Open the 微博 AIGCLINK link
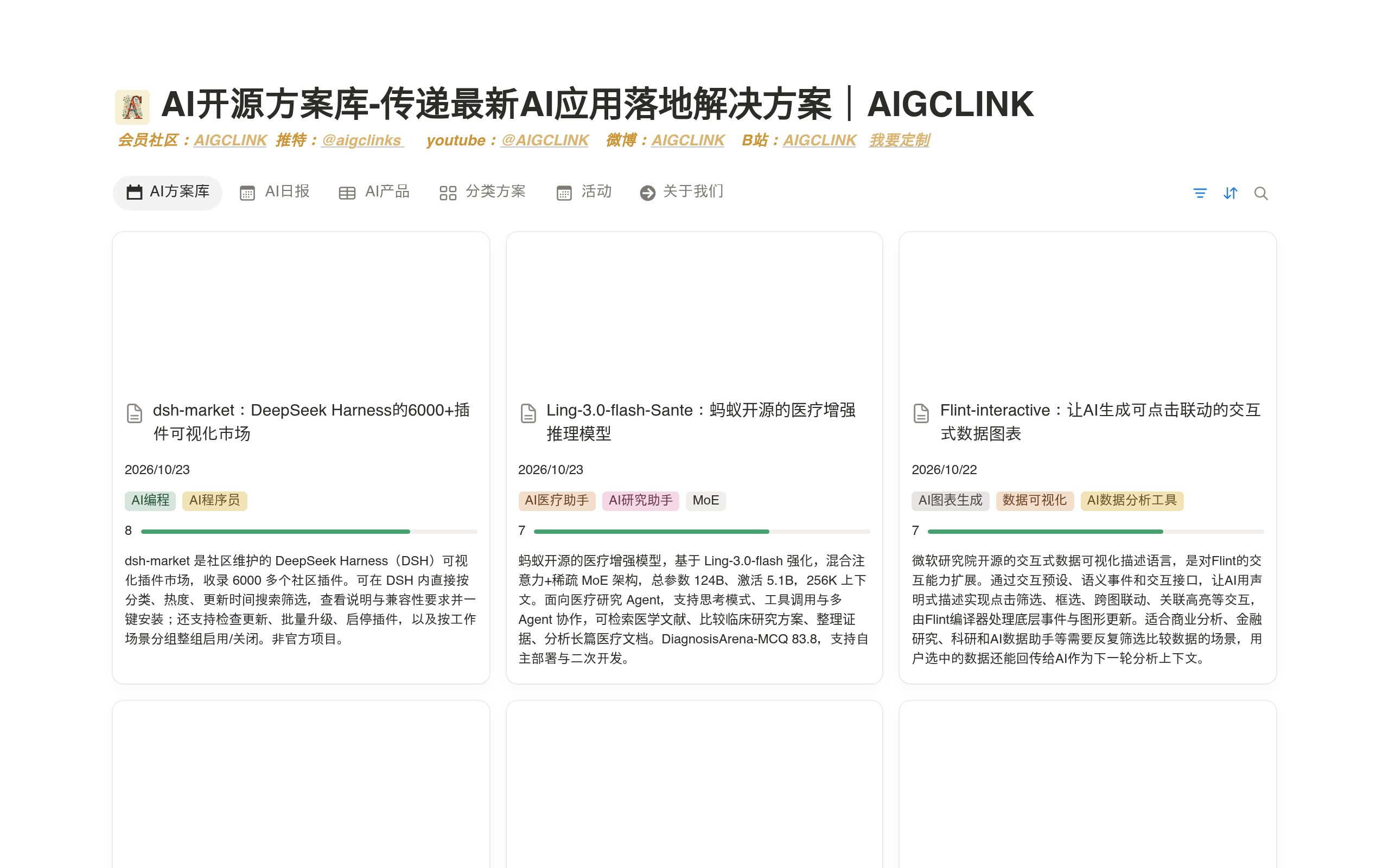Viewport: 1389px width, 868px height. point(687,140)
